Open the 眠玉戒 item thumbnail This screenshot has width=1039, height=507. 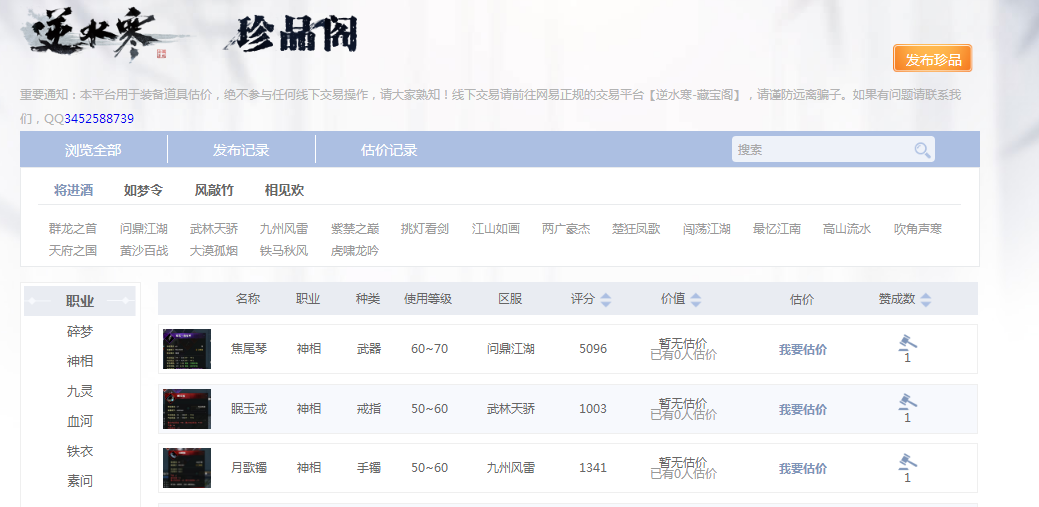pyautogui.click(x=187, y=409)
